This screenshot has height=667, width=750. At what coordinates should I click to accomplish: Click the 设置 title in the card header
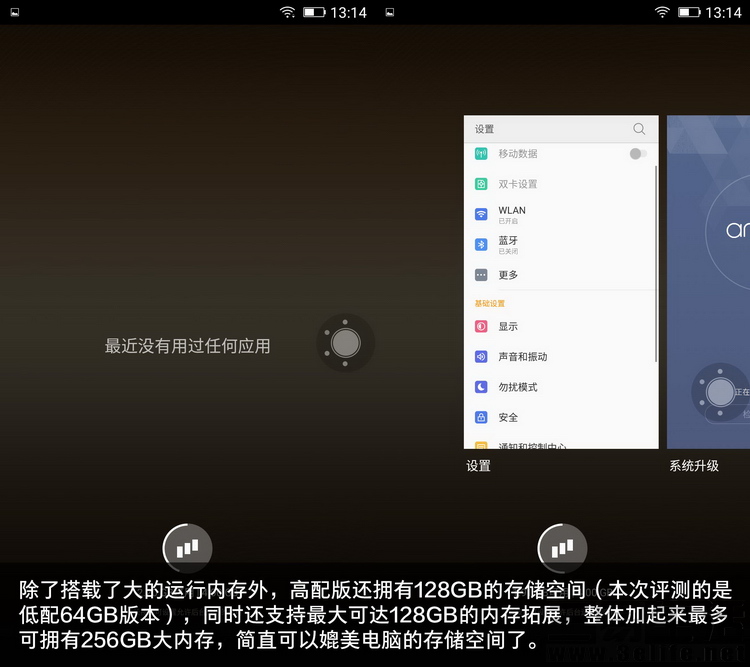484,129
